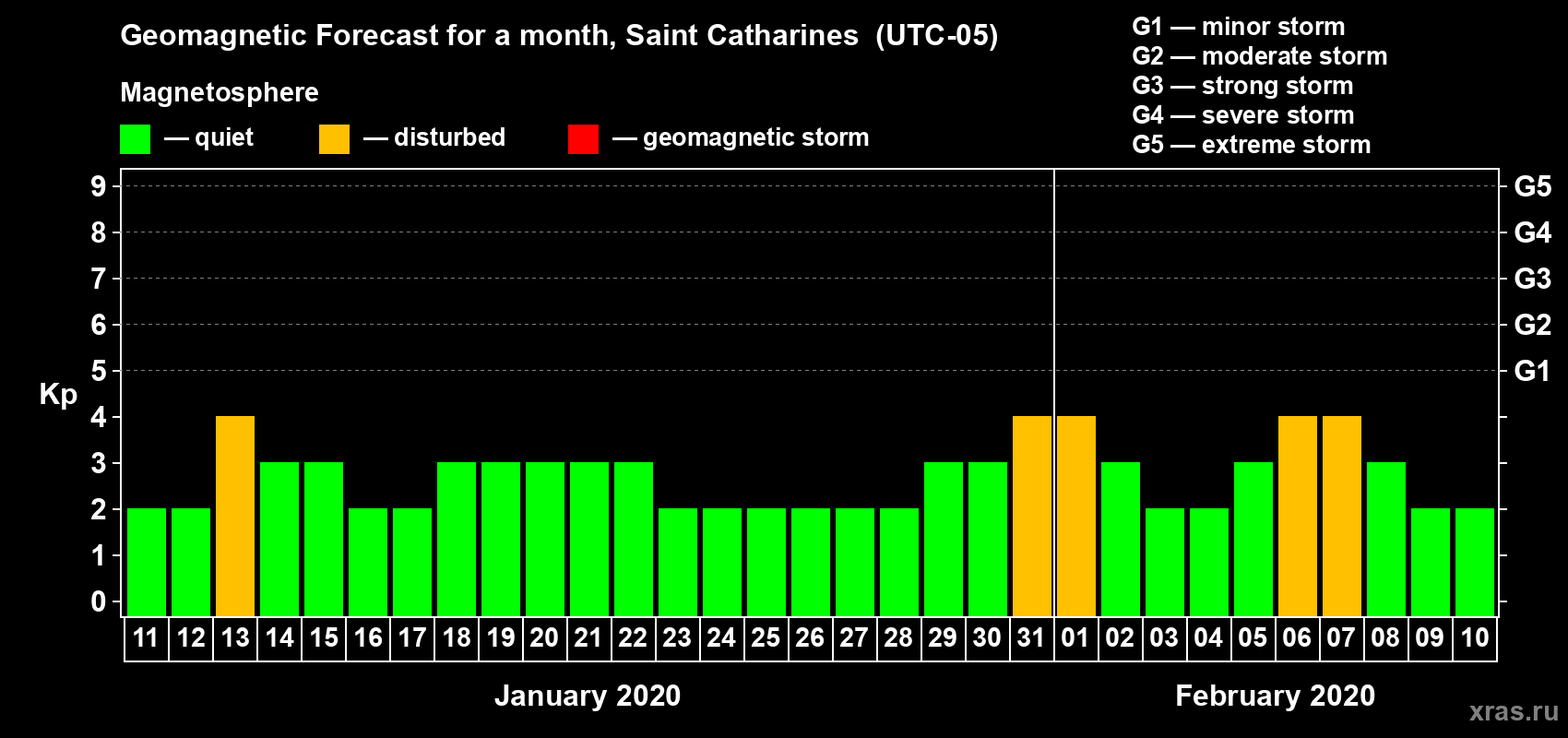
Task: Click date label 21 on the axis
Action: coord(588,638)
